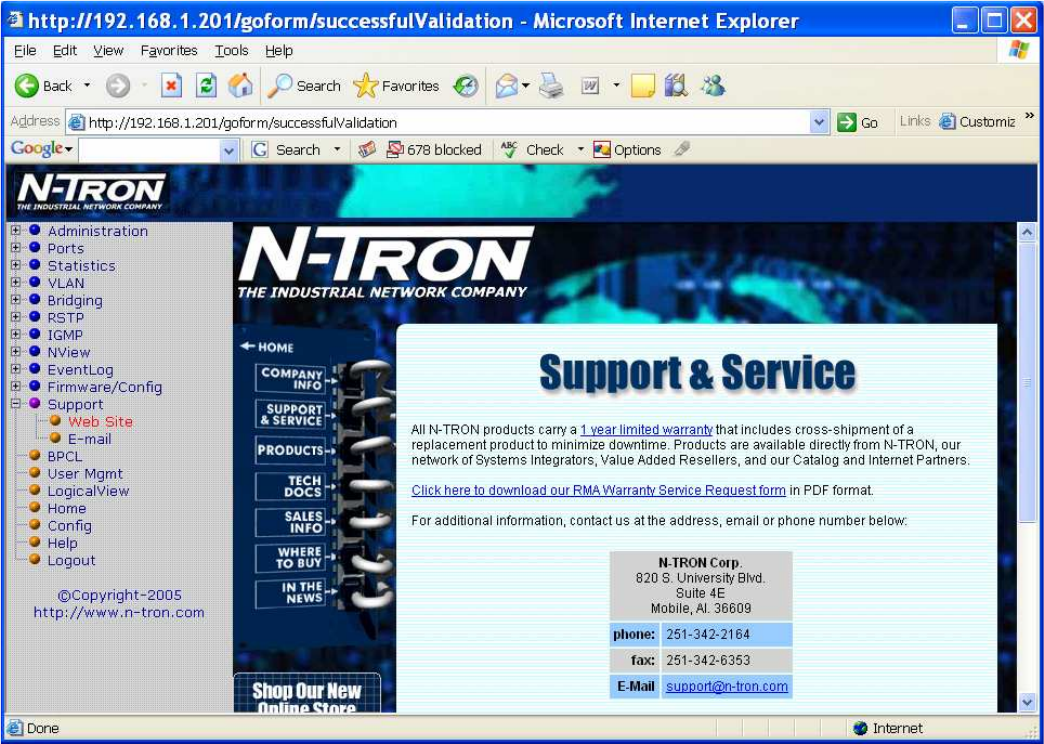1044x744 pixels.
Task: Click the spell Check button
Action: point(533,150)
